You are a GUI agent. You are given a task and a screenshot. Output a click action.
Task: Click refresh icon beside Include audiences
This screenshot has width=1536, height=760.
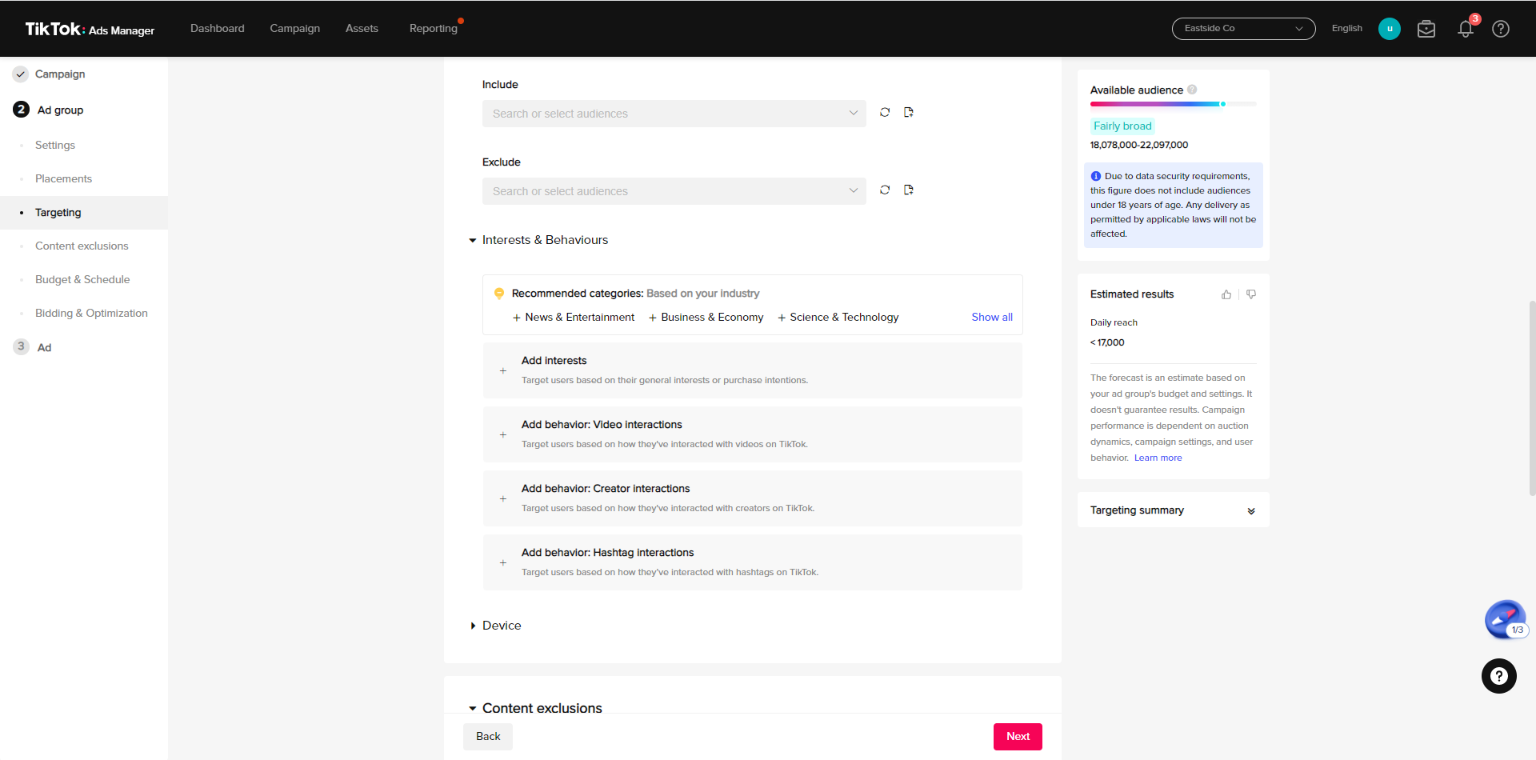click(x=885, y=113)
